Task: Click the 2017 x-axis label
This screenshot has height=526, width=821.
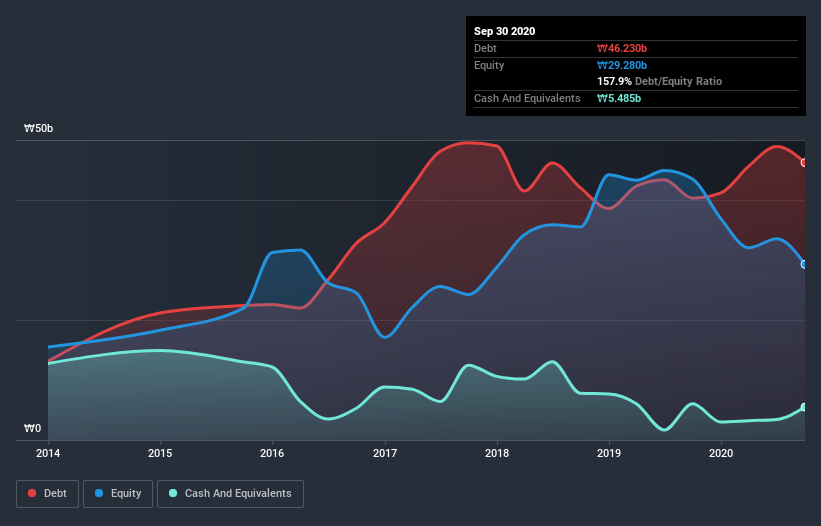Action: 385,453
